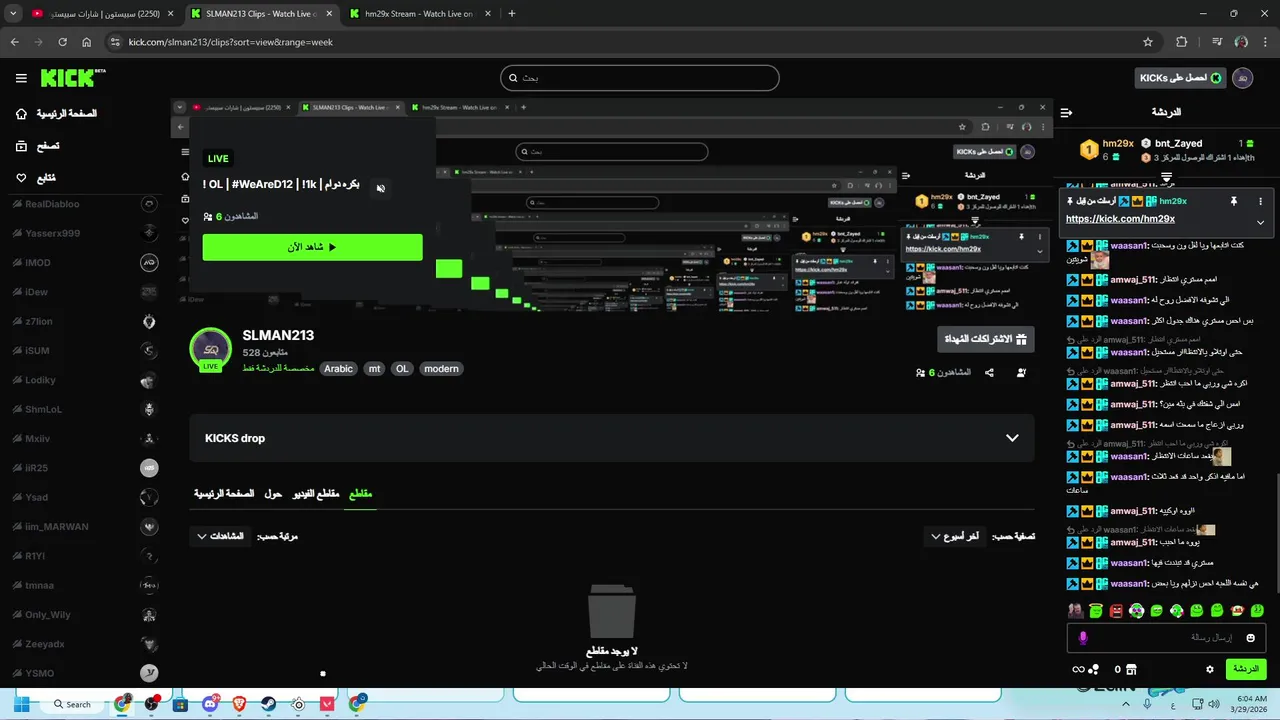This screenshot has height=720, width=1280.
Task: Click the infinity channel points icon
Action: tap(1085, 669)
